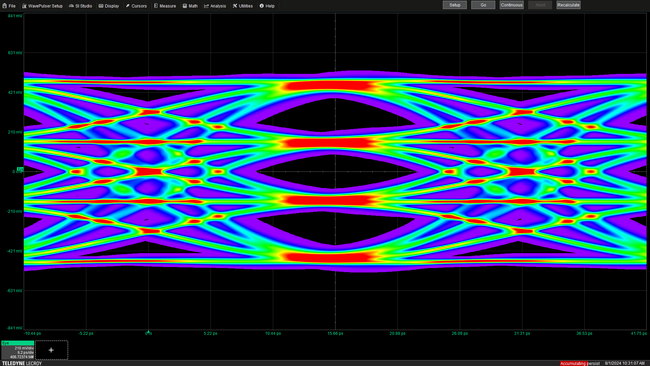Image resolution: width=650 pixels, height=366 pixels.
Task: Click the -421 mV vertical axis label
Action: click(x=15, y=251)
